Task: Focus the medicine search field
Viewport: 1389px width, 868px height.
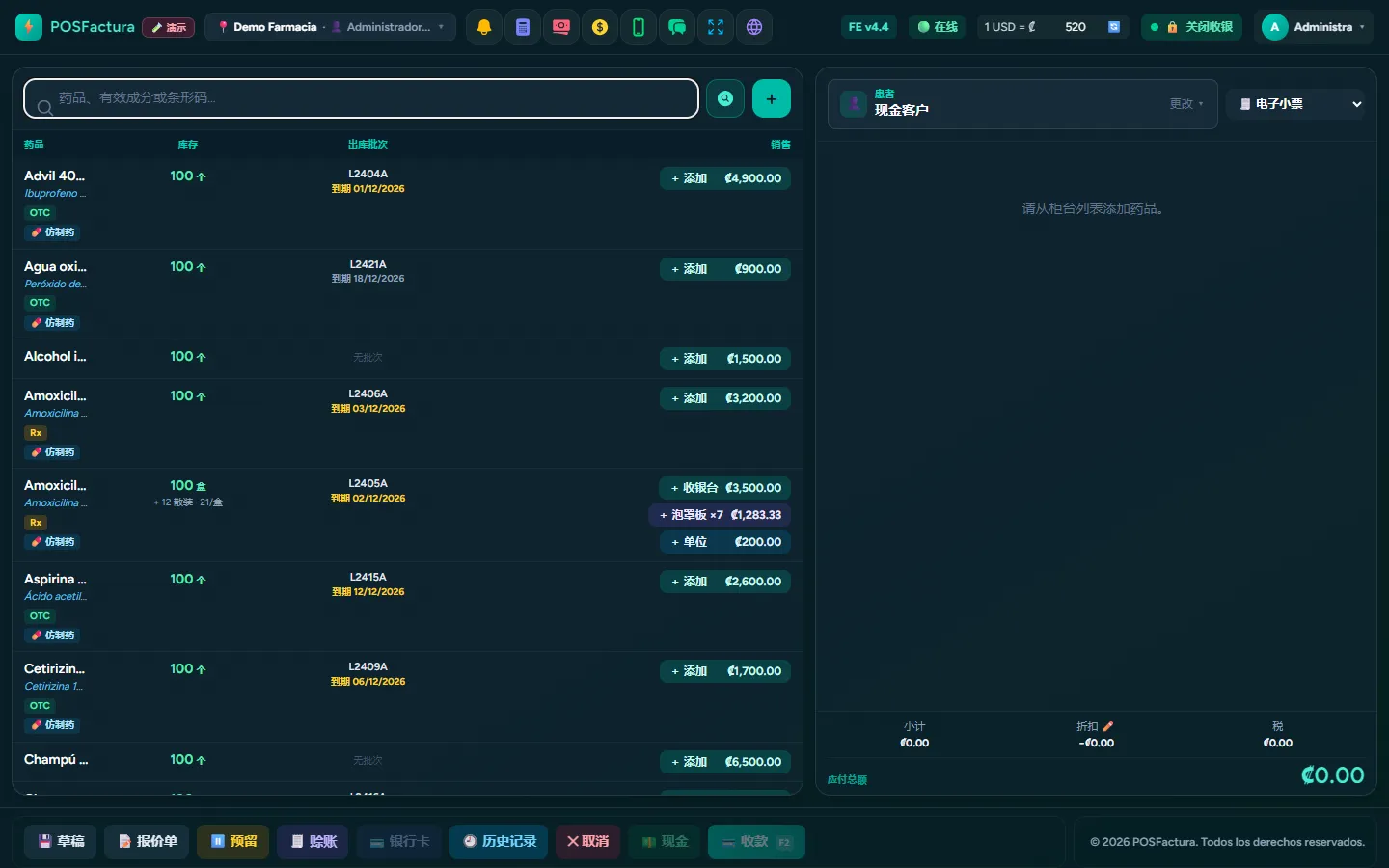Action: (x=361, y=98)
